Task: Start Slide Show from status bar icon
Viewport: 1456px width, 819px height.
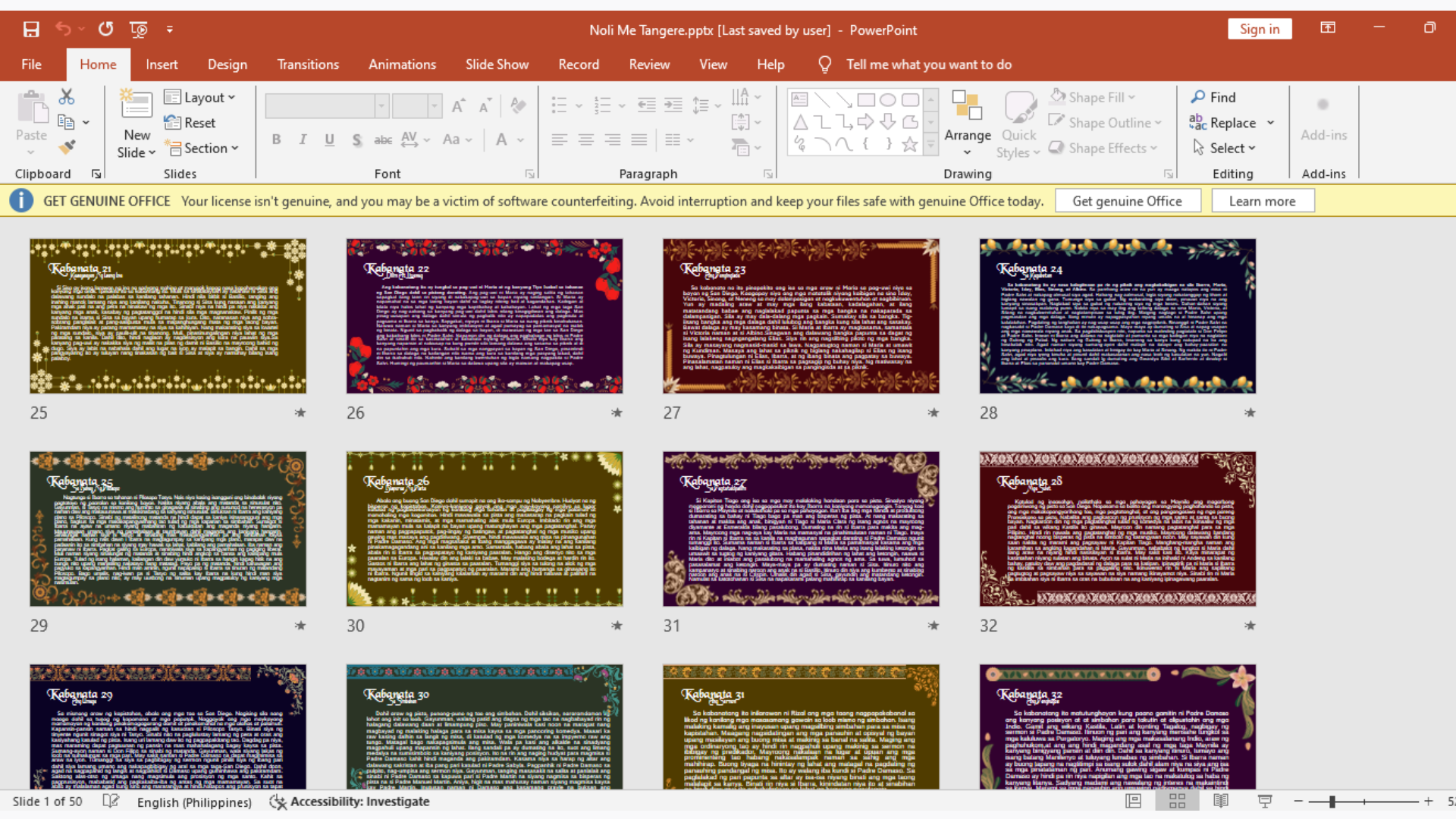Action: [x=1265, y=801]
